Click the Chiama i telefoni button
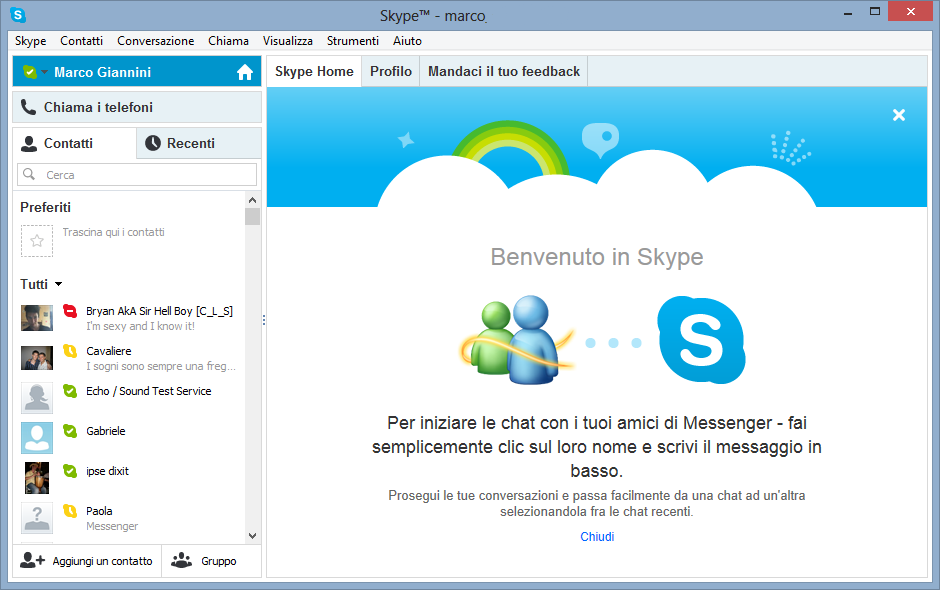Screen dimensions: 940x590 click(x=137, y=107)
